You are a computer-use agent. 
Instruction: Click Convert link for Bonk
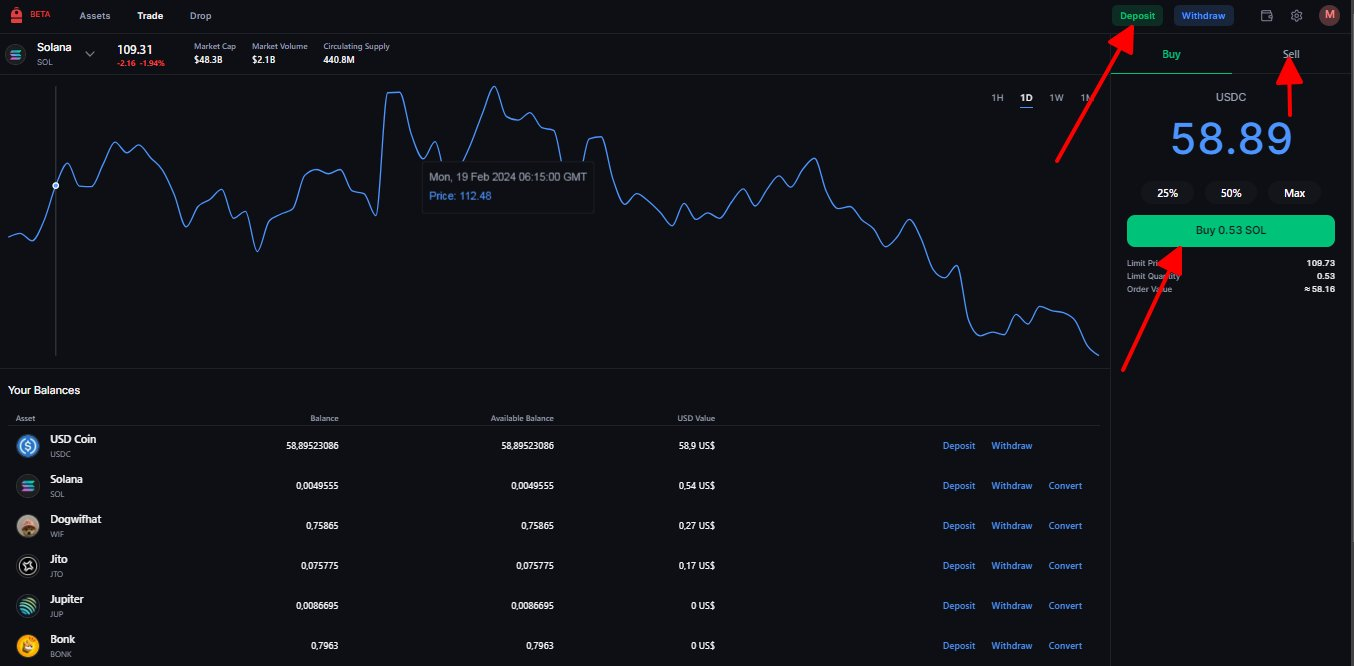pyautogui.click(x=1065, y=646)
